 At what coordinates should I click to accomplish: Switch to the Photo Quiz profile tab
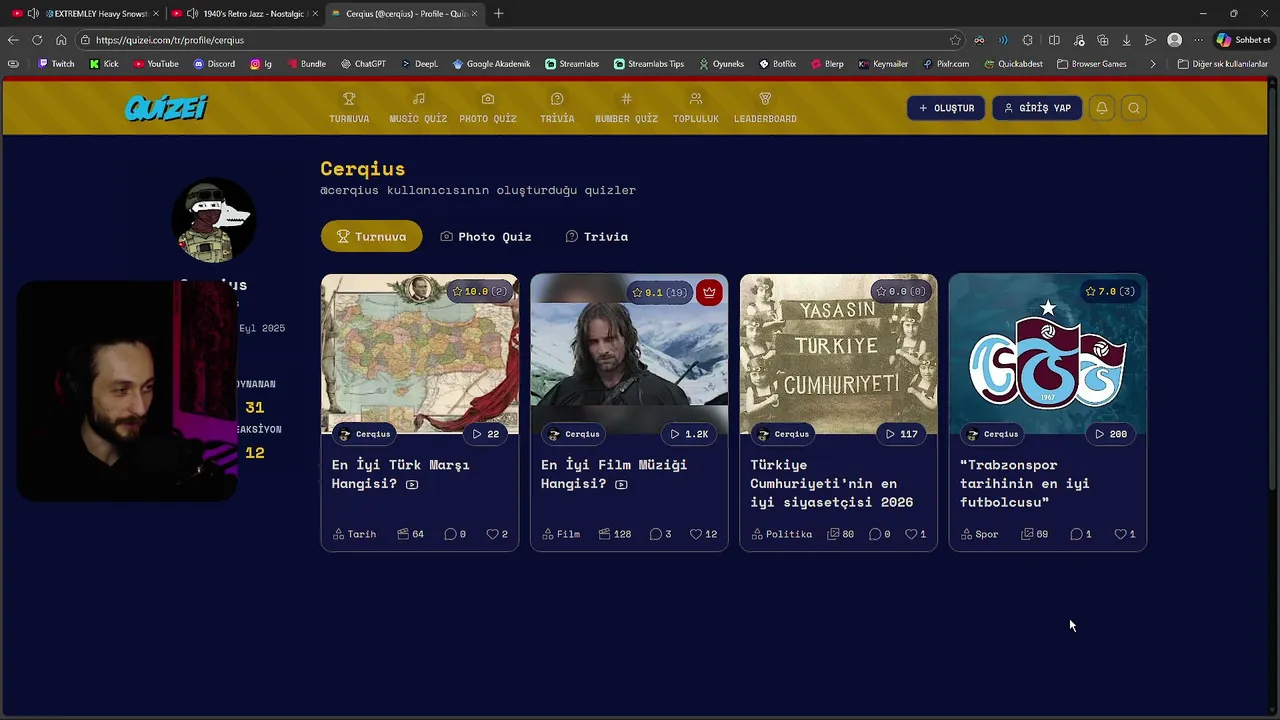point(486,237)
